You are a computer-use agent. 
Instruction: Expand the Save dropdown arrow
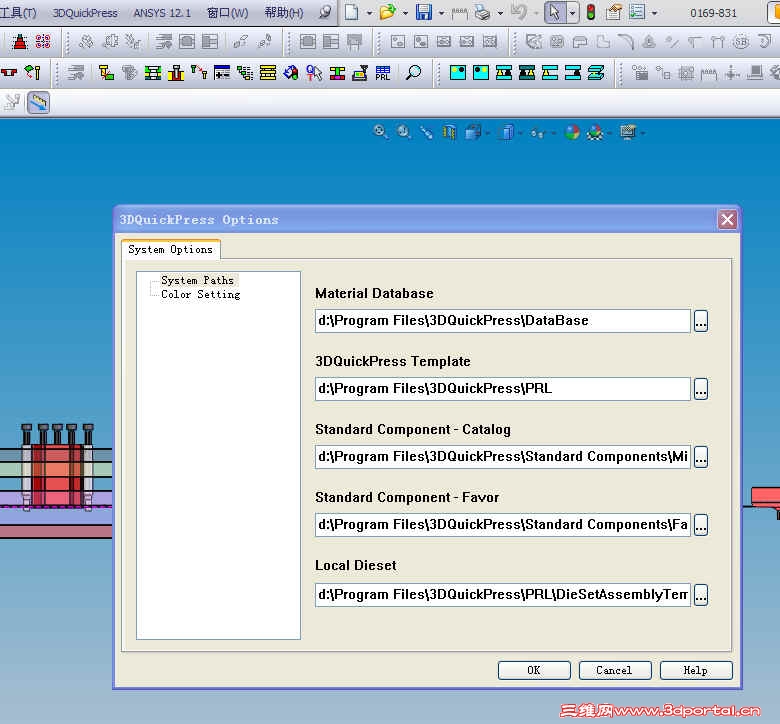[441, 13]
